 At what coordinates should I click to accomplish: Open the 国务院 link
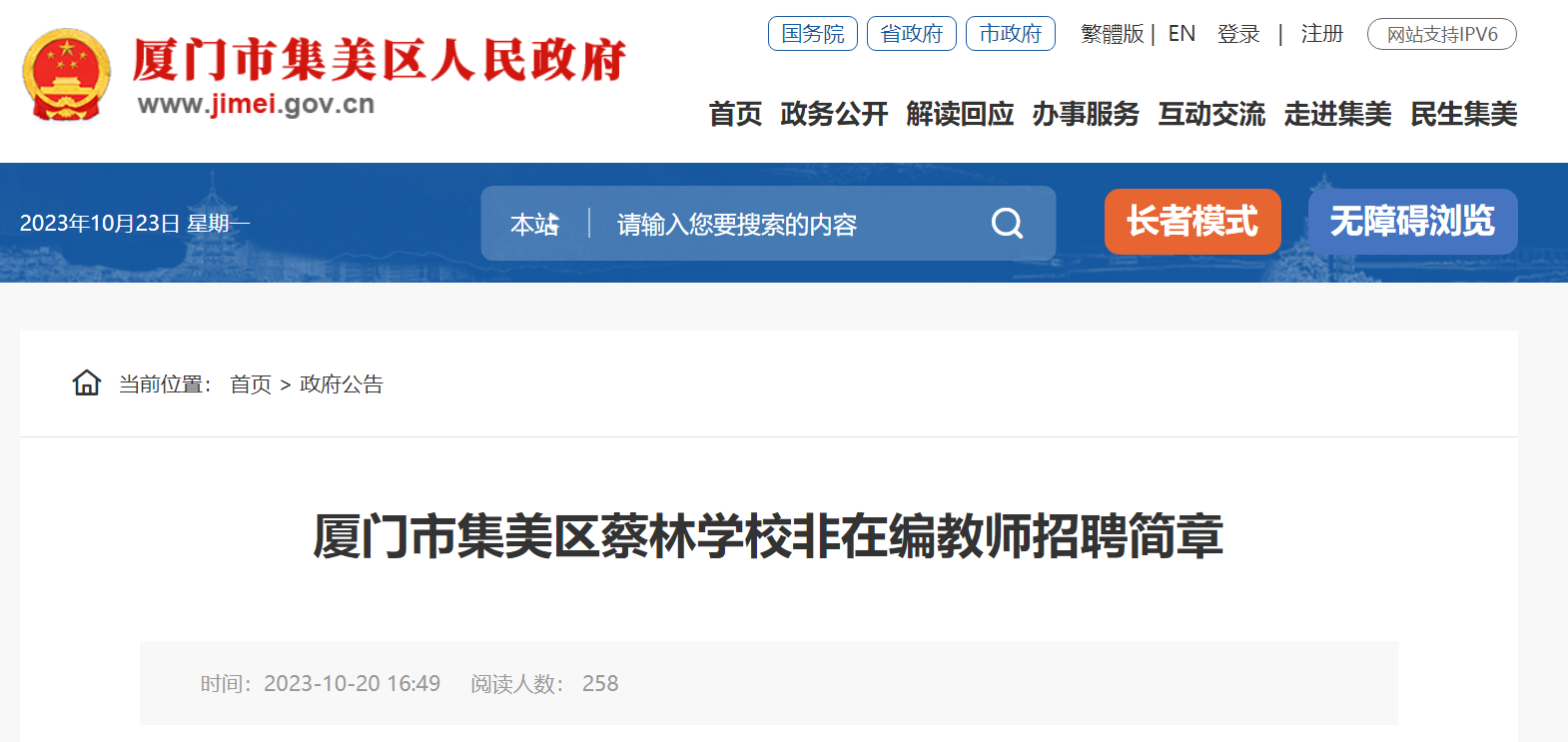coord(813,34)
